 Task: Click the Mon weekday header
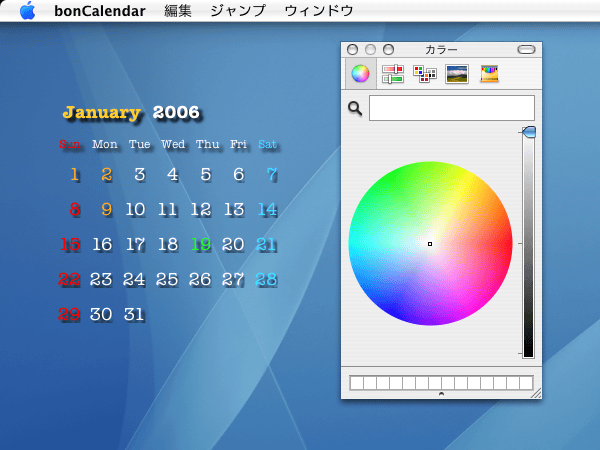(105, 145)
